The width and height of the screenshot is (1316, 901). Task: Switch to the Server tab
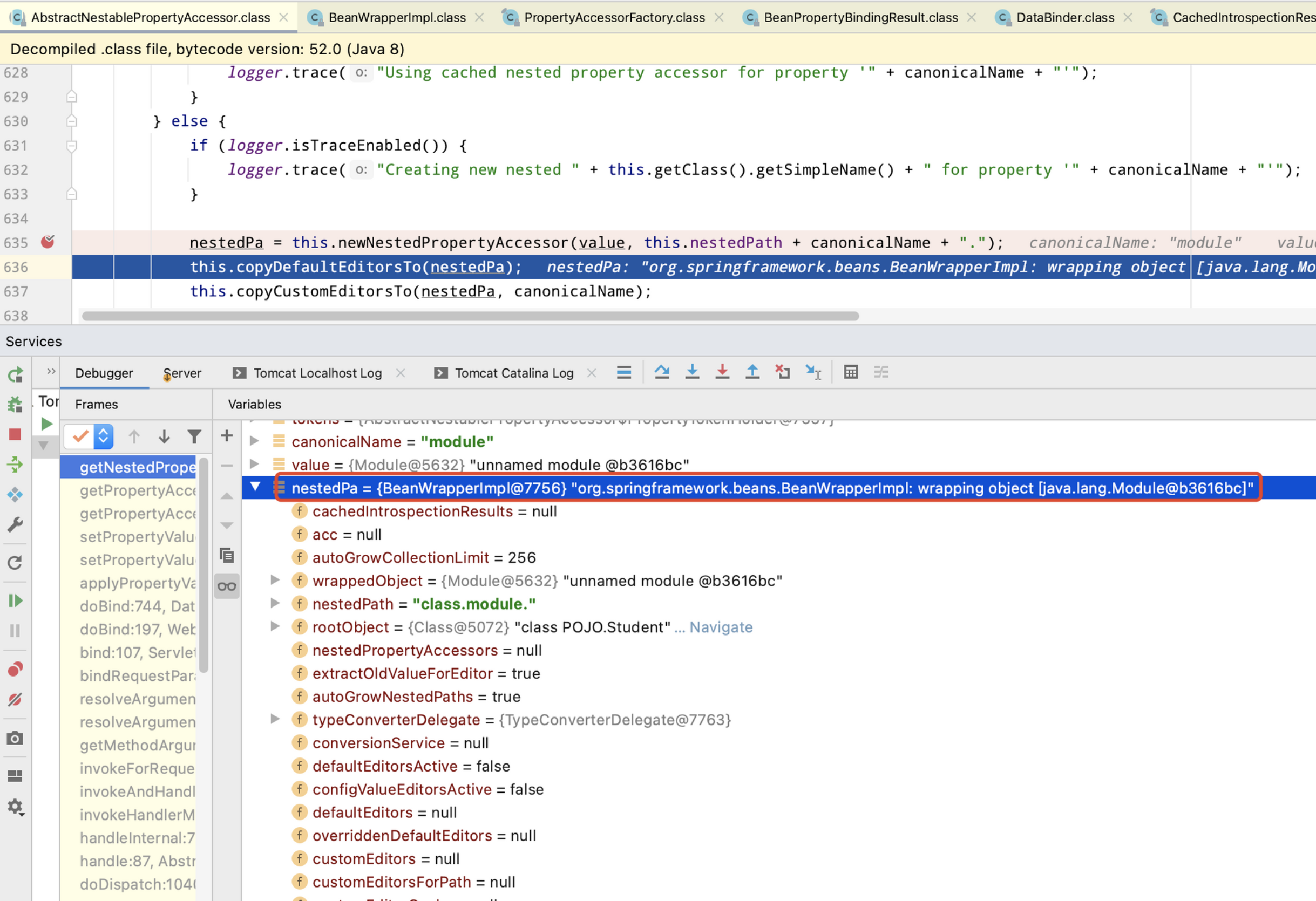(182, 373)
